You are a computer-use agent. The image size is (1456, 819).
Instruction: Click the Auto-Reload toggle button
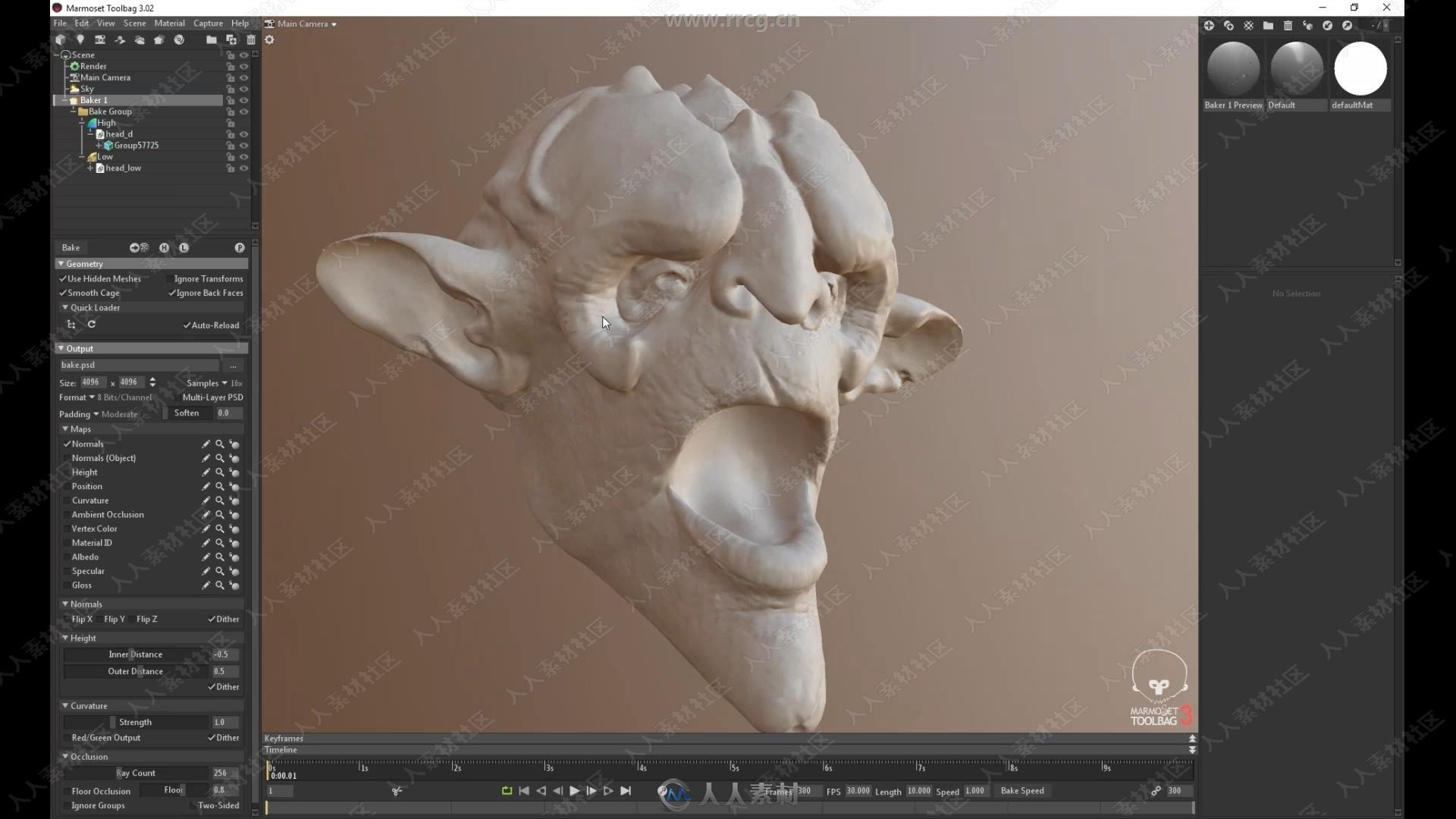[x=186, y=325]
